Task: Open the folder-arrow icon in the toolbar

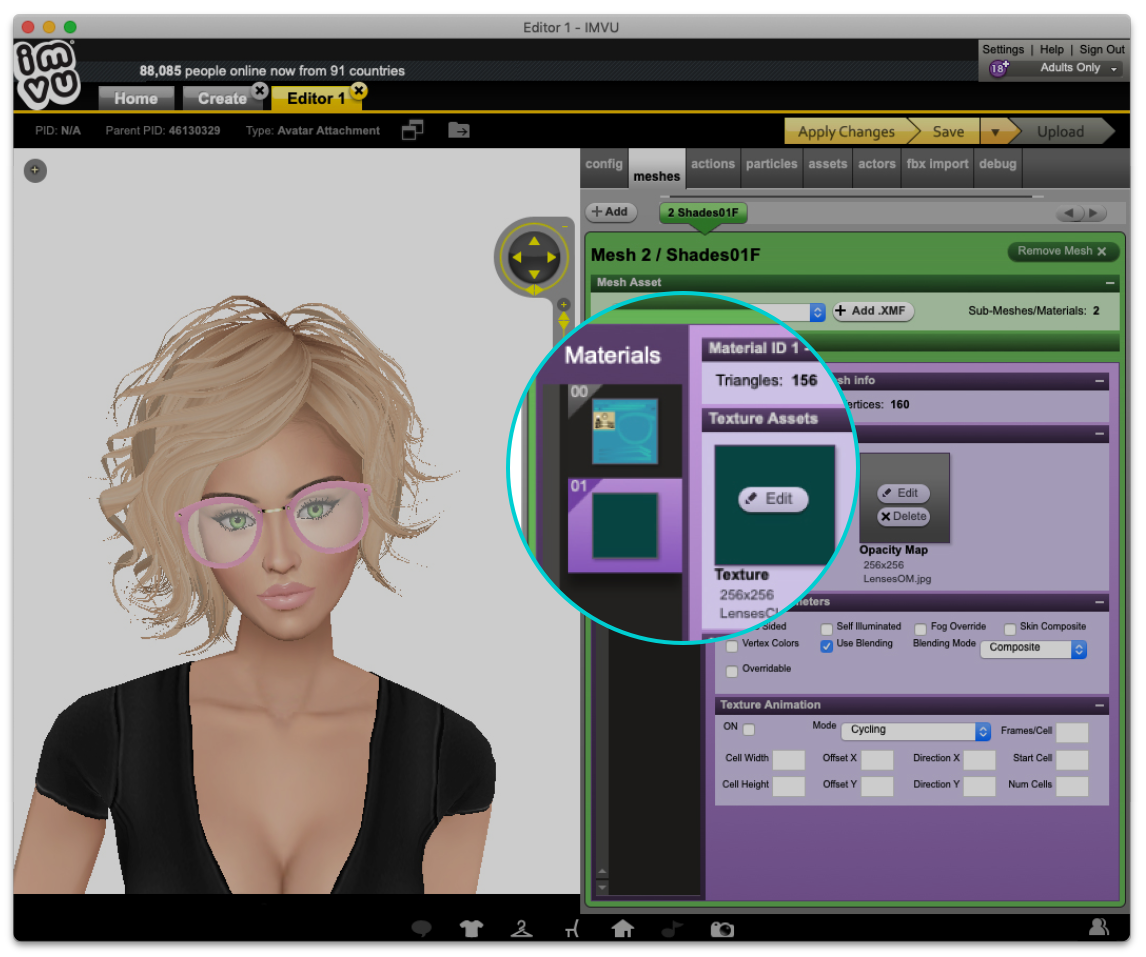Action: [459, 130]
